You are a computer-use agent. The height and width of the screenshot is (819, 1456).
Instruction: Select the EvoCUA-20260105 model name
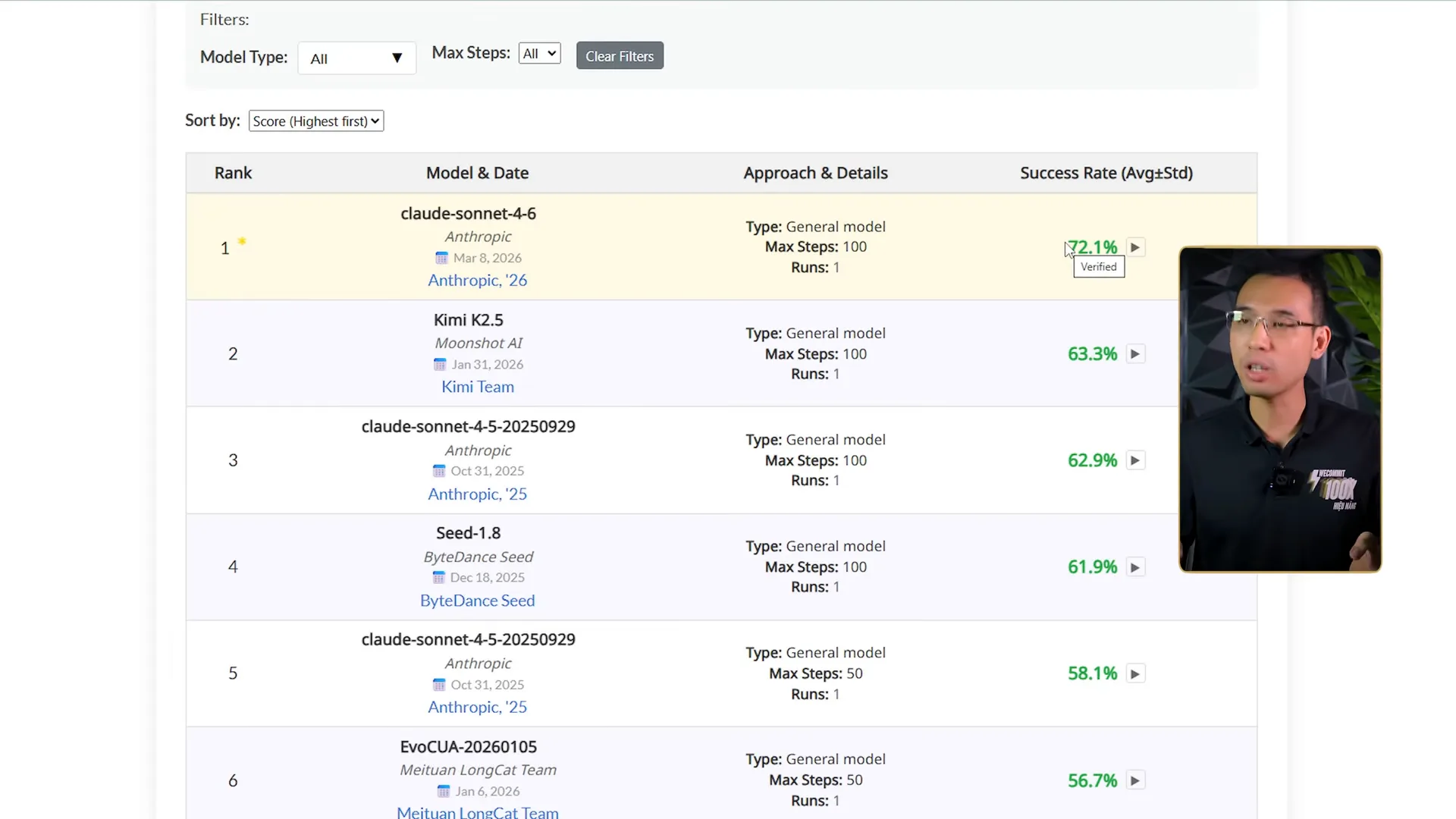click(x=469, y=747)
